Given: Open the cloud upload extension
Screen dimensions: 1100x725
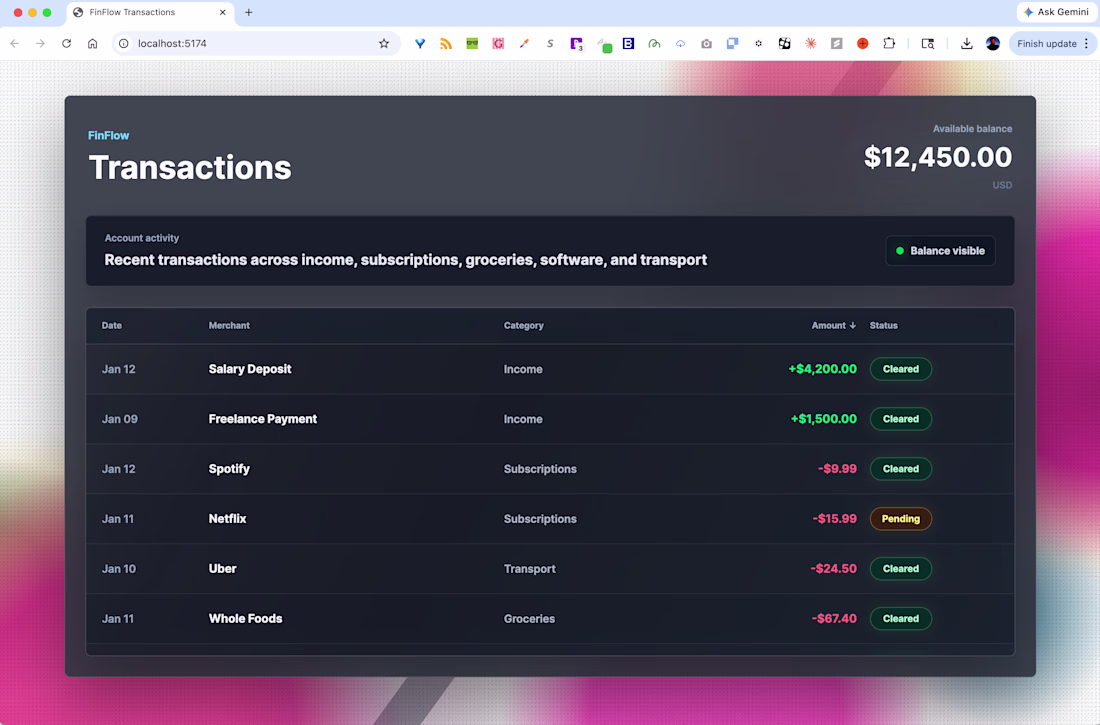Looking at the screenshot, I should 680,44.
